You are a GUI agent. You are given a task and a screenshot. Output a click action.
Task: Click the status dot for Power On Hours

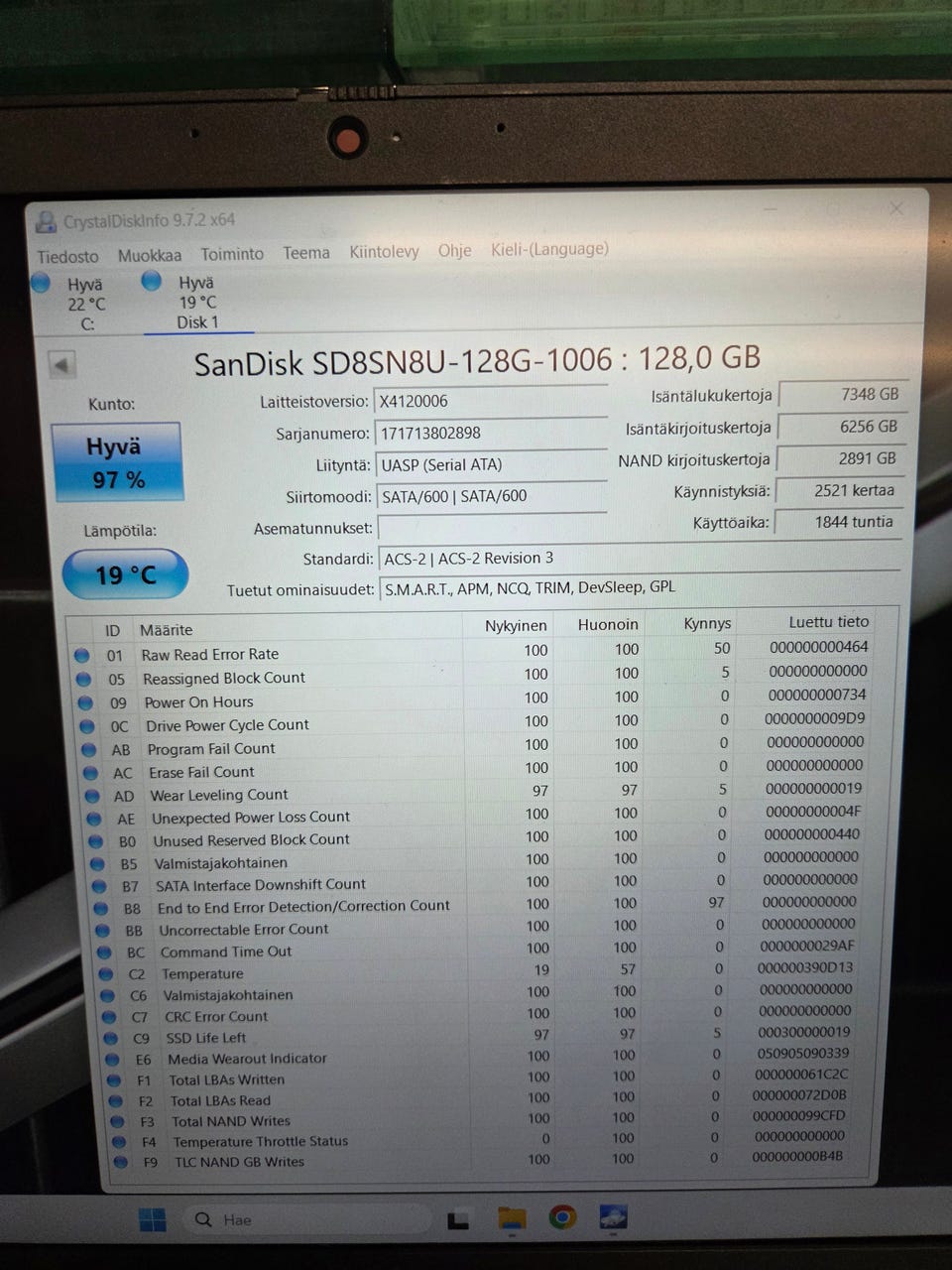(86, 702)
